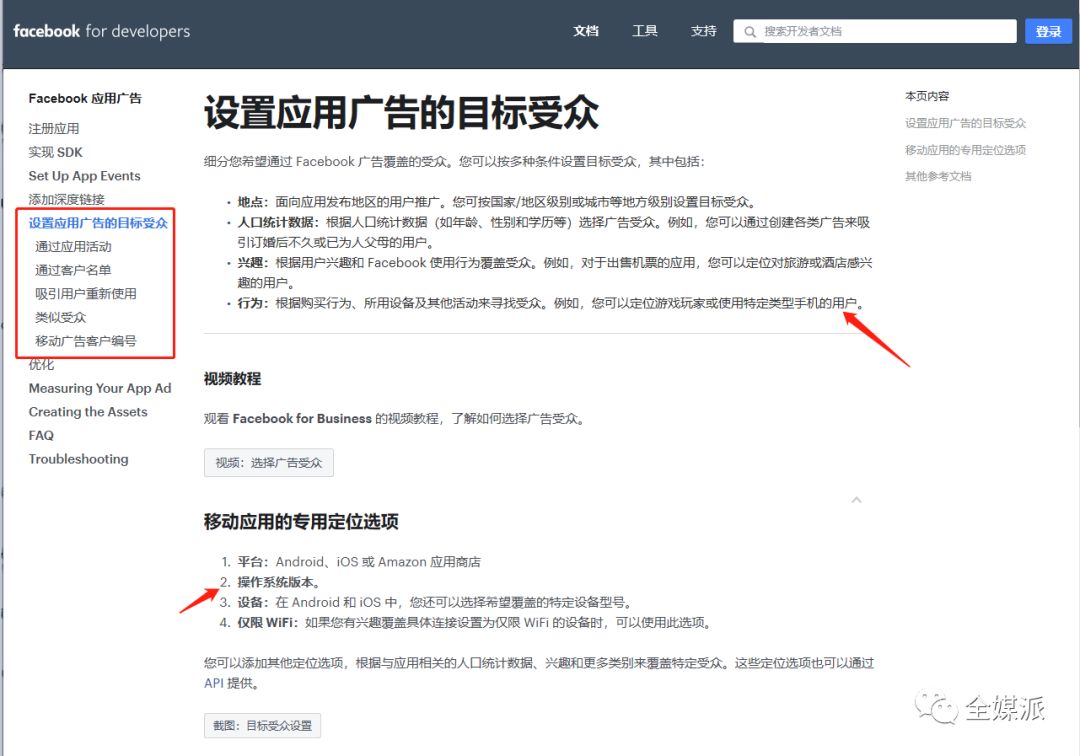Click the 截图：目标受众设置 button
The image size is (1080, 756).
[x=262, y=726]
